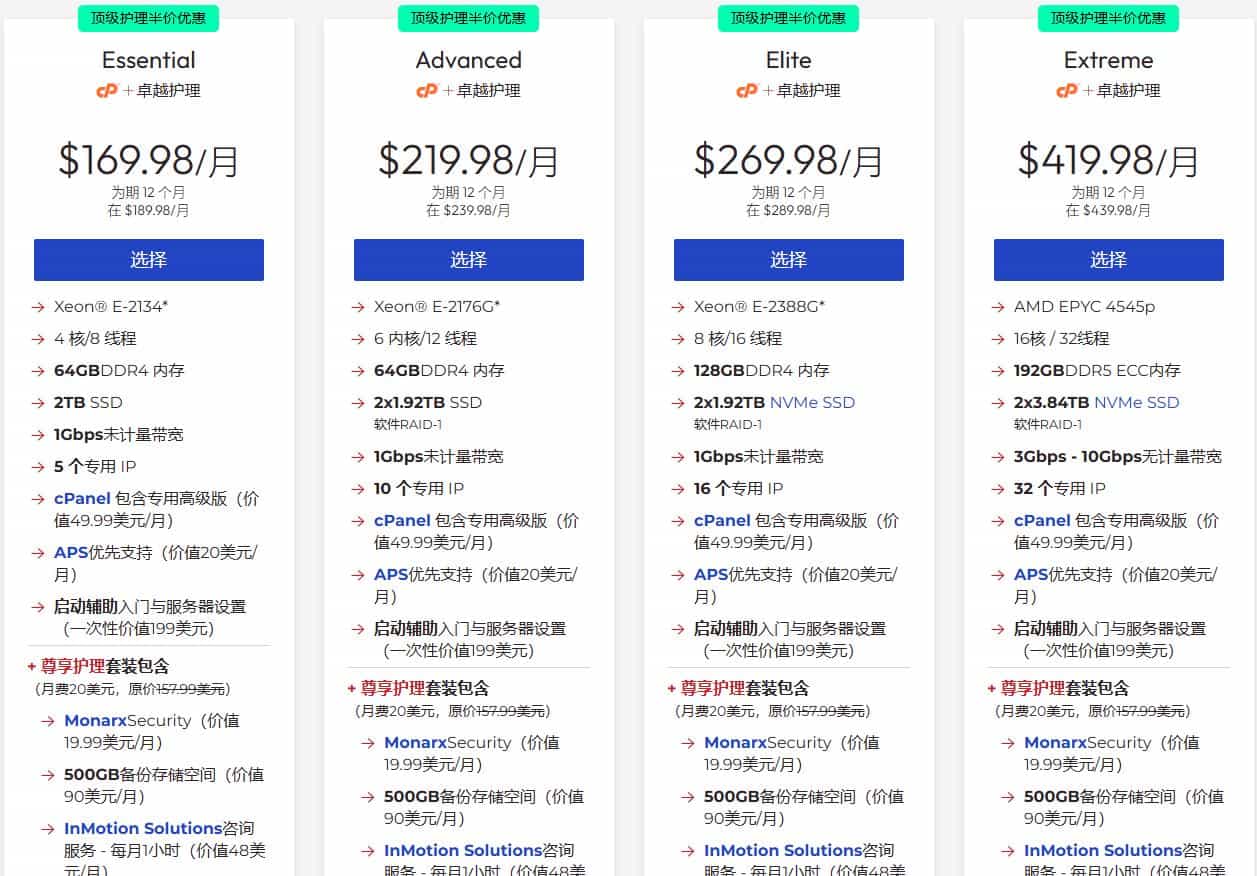The width and height of the screenshot is (1257, 876).
Task: Follow the InMotion Solutions link in Essential
Action: [143, 828]
